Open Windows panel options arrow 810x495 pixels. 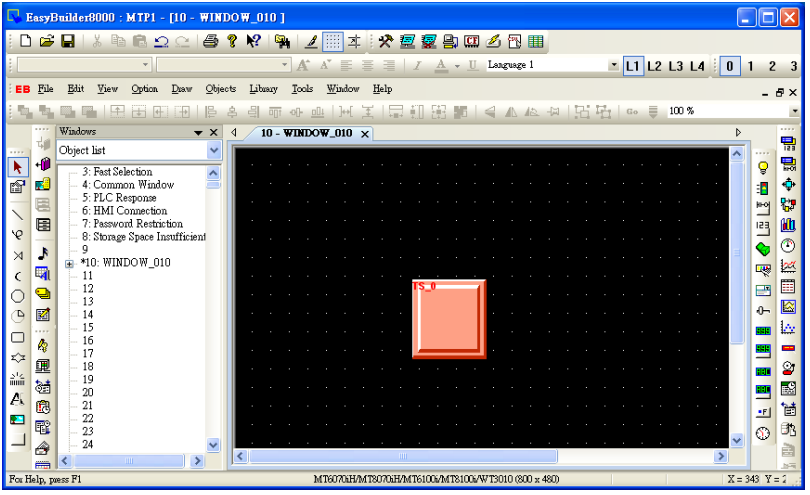pyautogui.click(x=198, y=133)
